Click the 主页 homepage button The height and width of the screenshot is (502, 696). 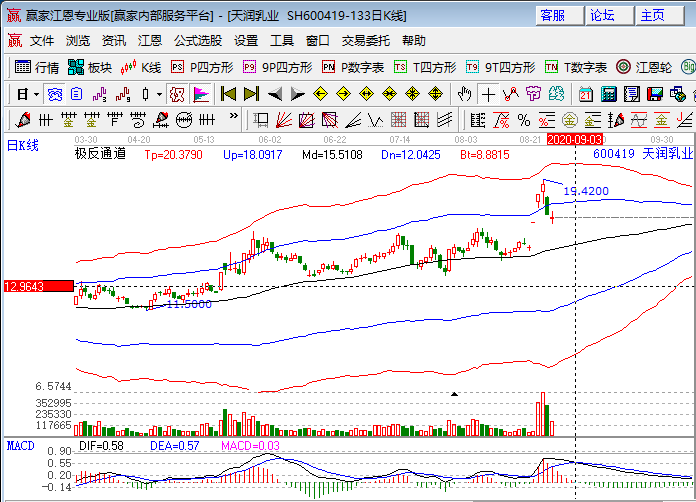[659, 16]
